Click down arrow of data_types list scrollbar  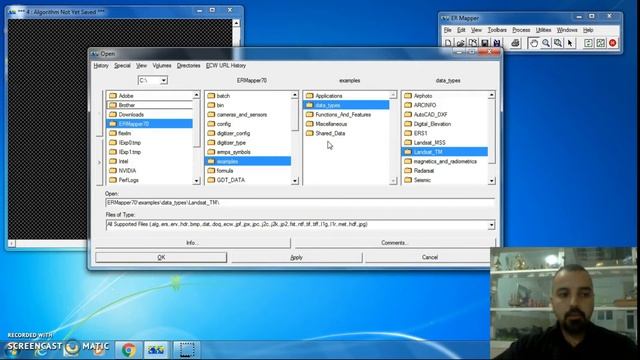491,180
